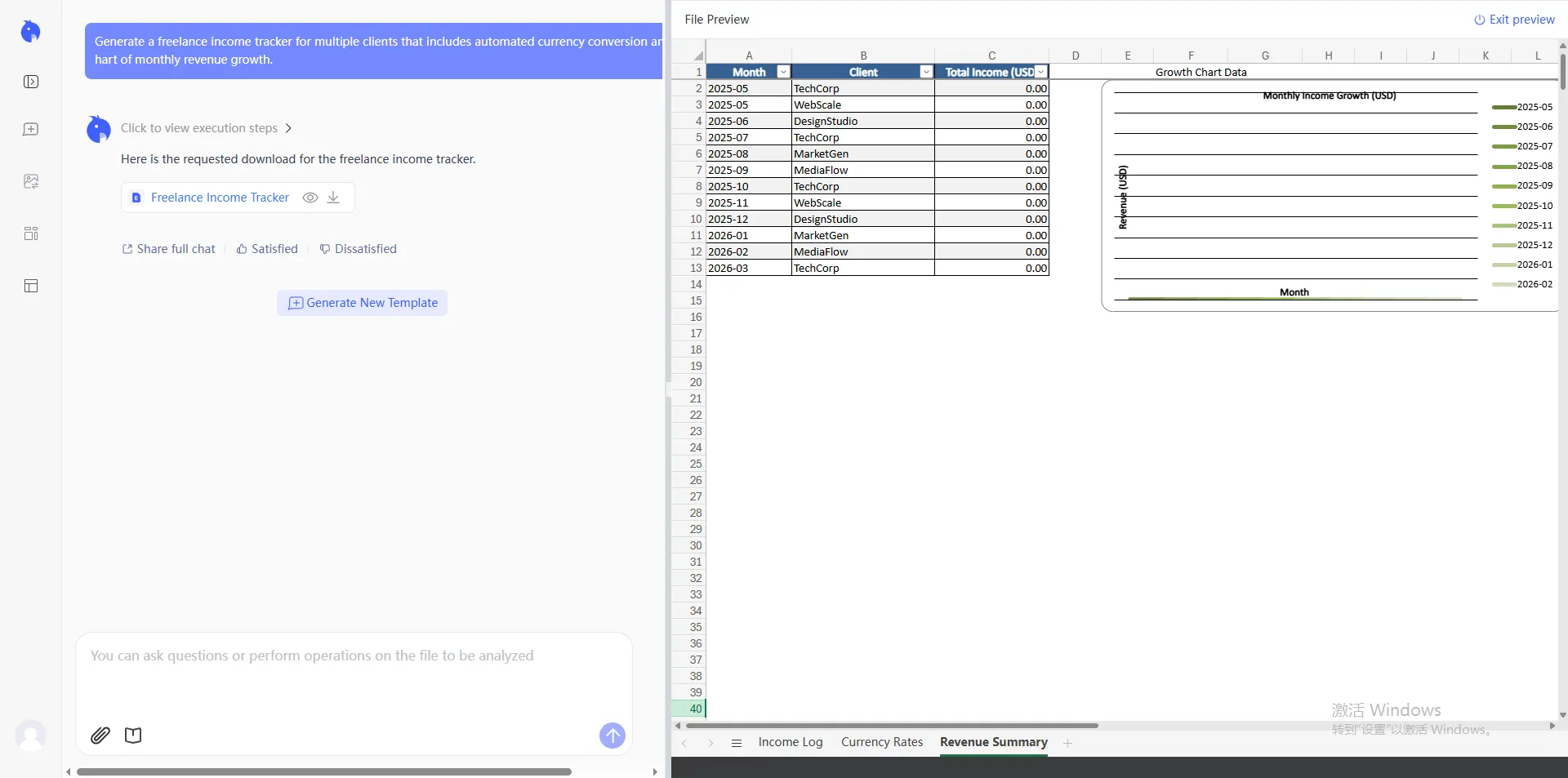Screen dimensions: 1568x778
Task: Open the sheet list hamburger menu
Action: tap(737, 743)
